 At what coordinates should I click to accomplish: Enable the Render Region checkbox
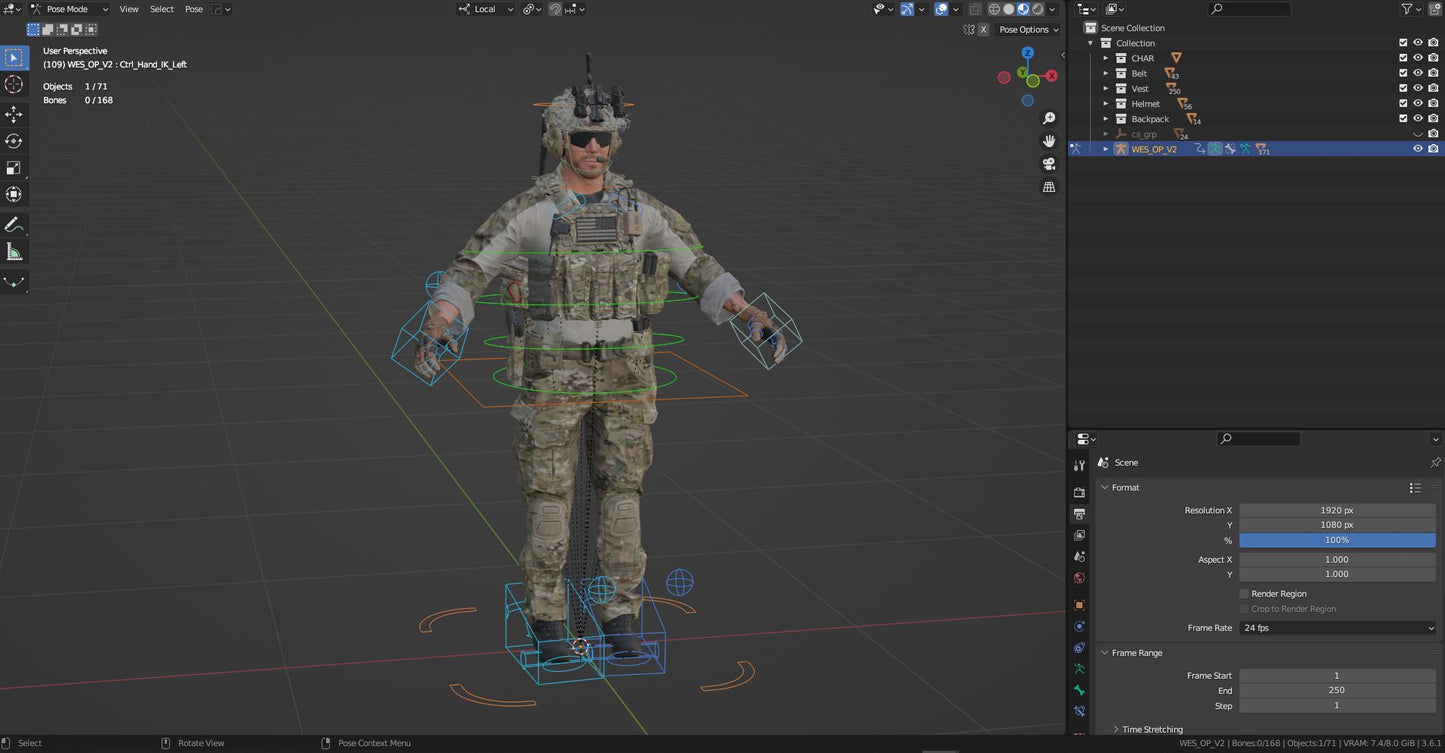(x=1244, y=594)
